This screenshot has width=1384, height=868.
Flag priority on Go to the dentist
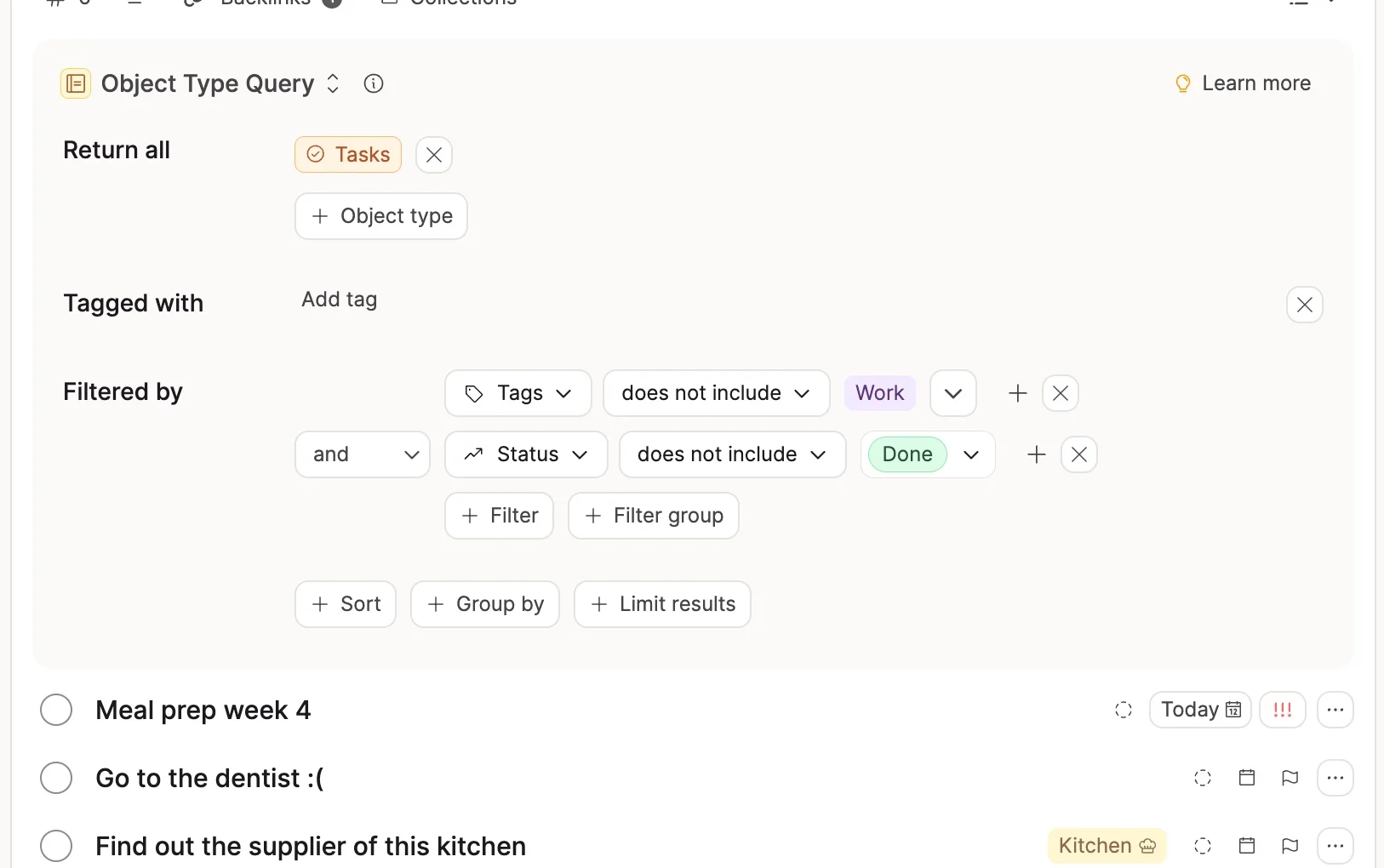pos(1290,778)
